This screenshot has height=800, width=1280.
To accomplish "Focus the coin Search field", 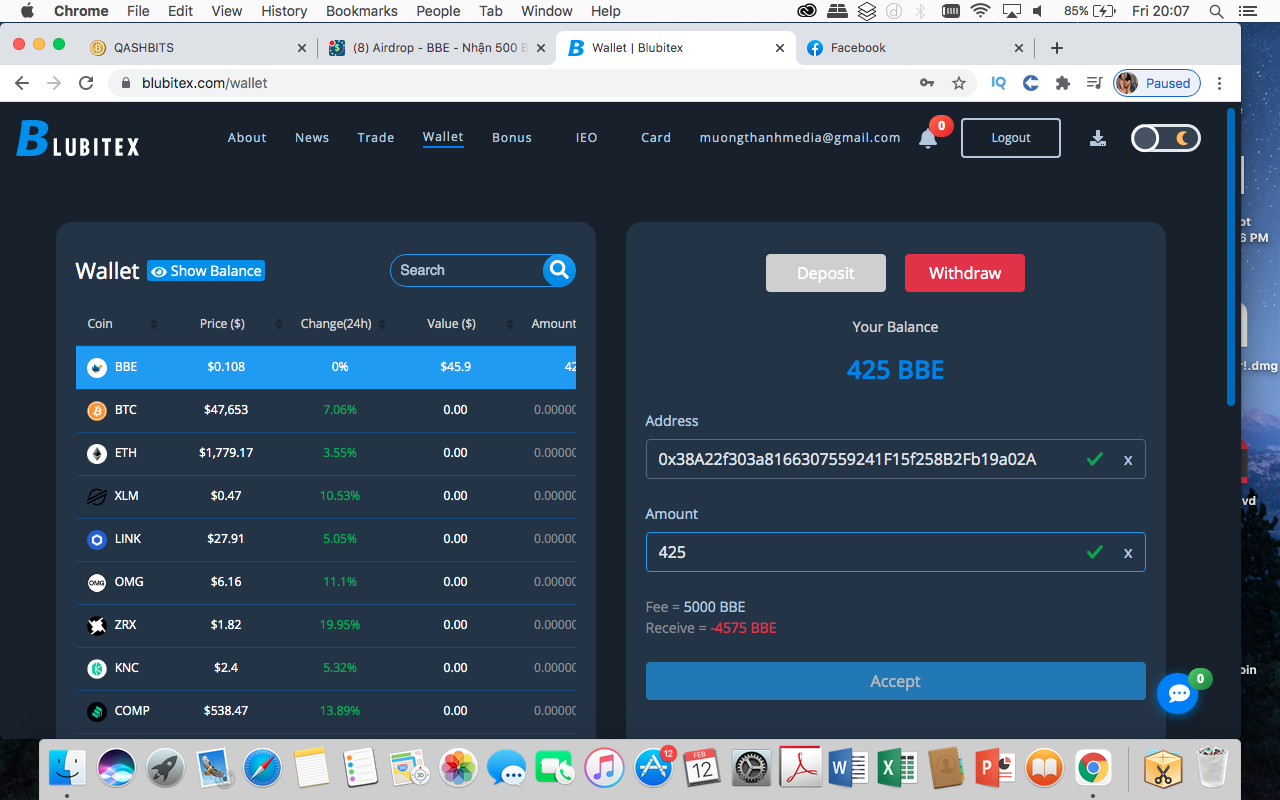I will point(467,270).
